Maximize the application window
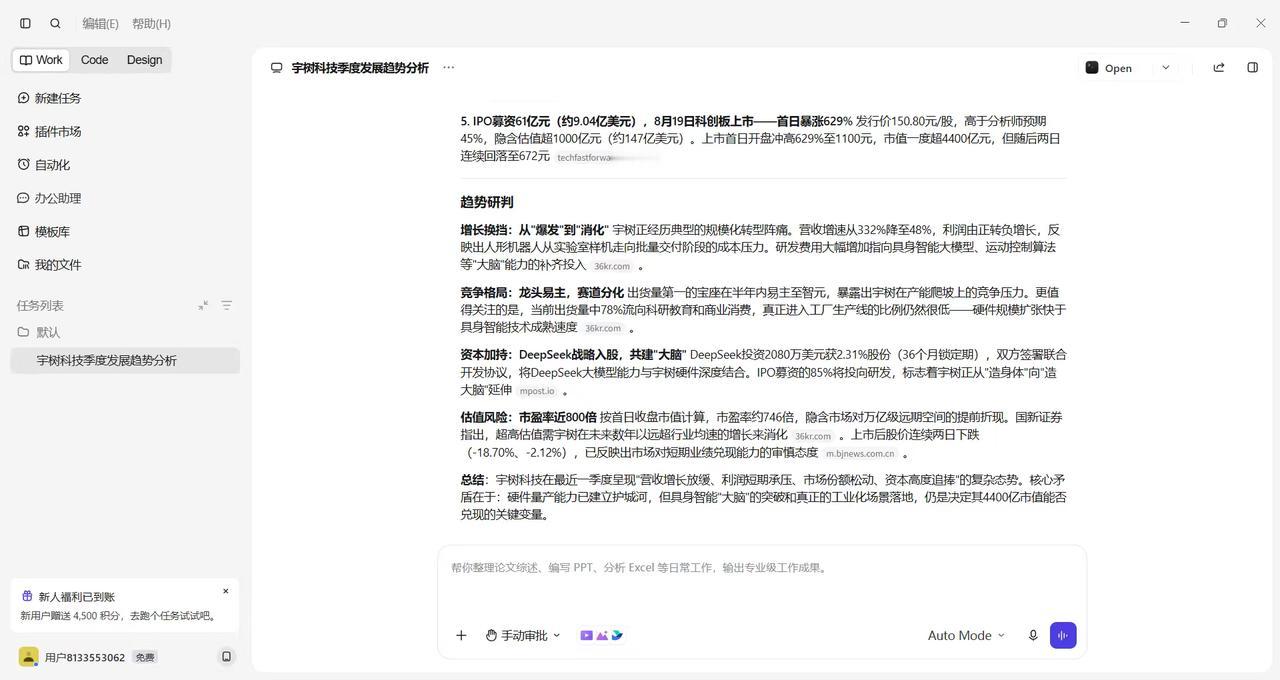1280x680 pixels. [x=1222, y=23]
